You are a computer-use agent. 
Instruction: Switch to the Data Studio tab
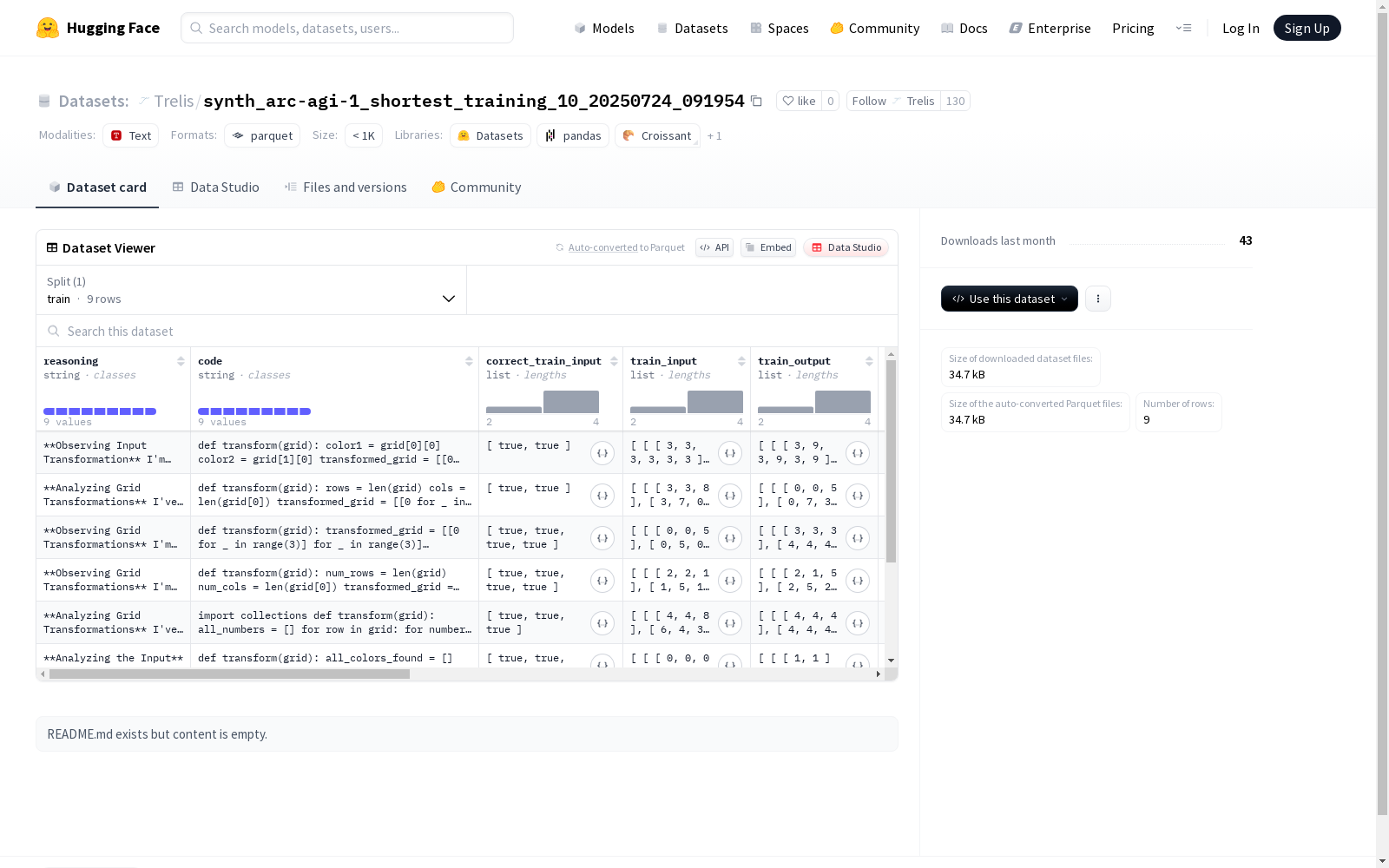coord(216,187)
